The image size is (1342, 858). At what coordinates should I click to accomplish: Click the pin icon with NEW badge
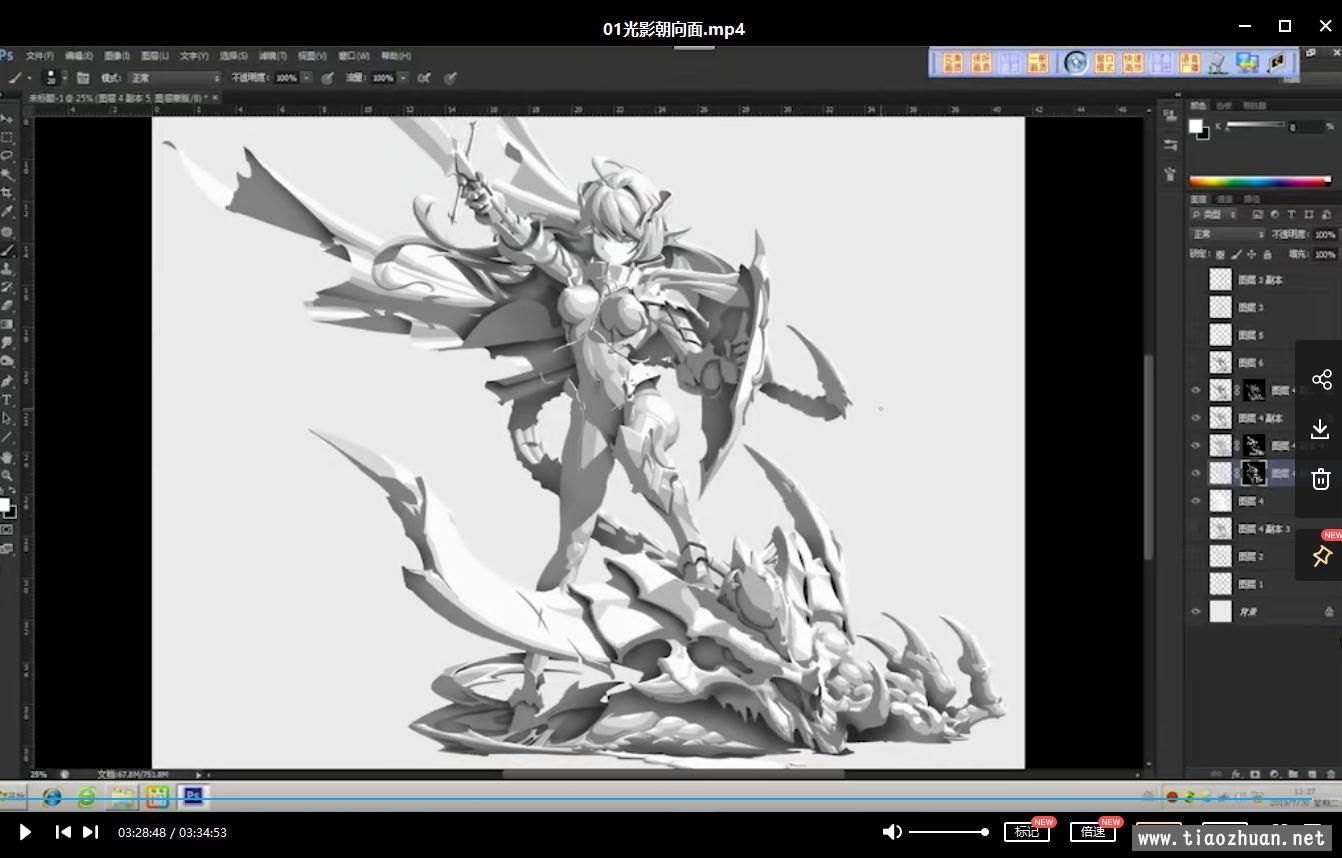pos(1321,556)
